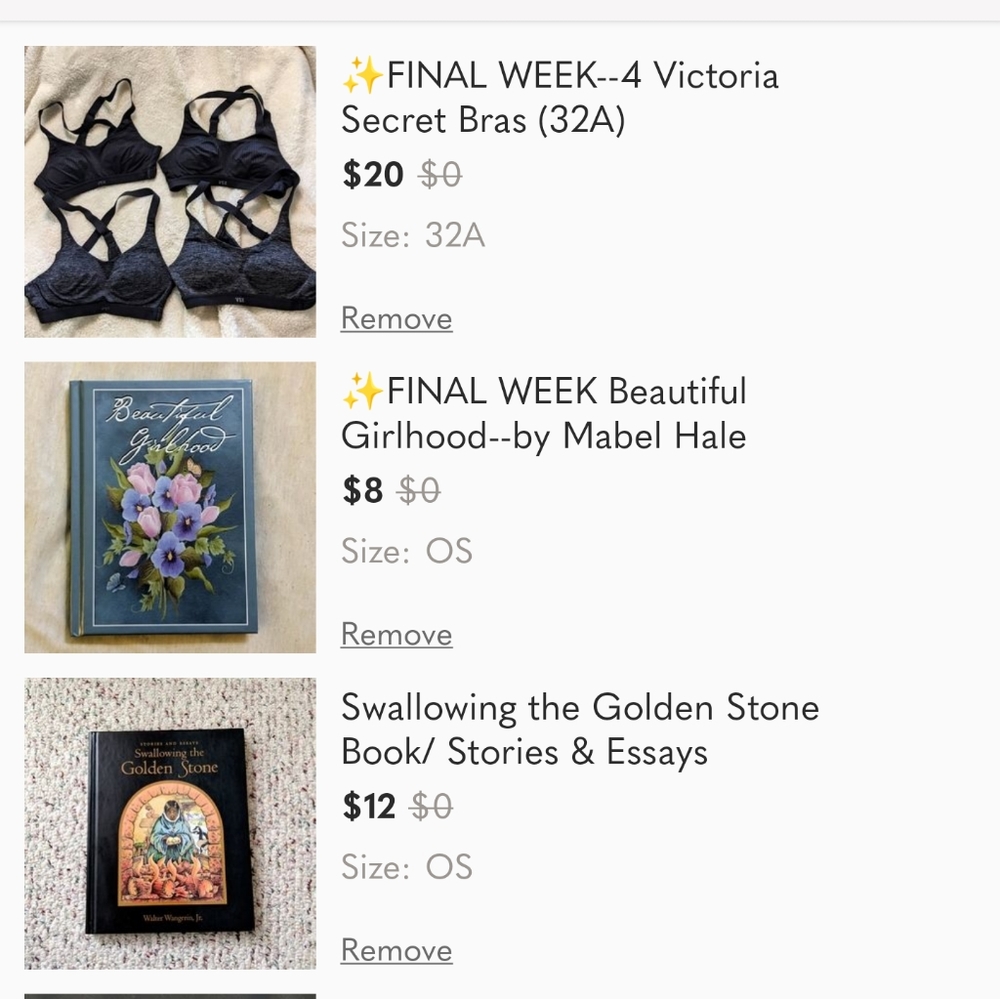Open the 'Swallowing the Golden Stone Book' title
Viewport: 1000px width, 999px height.
(580, 730)
